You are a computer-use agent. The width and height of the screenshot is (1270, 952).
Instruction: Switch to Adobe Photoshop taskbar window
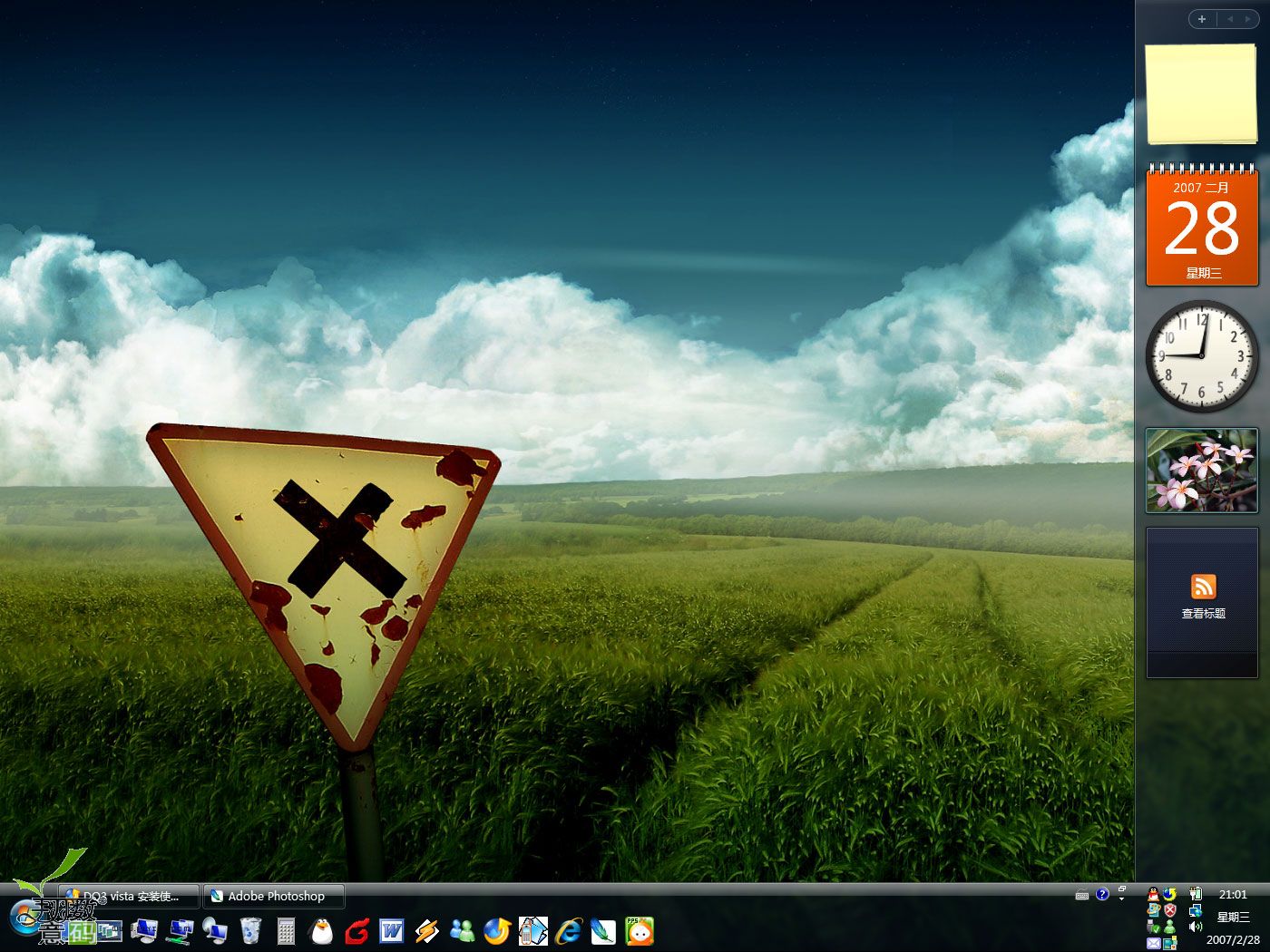(274, 896)
